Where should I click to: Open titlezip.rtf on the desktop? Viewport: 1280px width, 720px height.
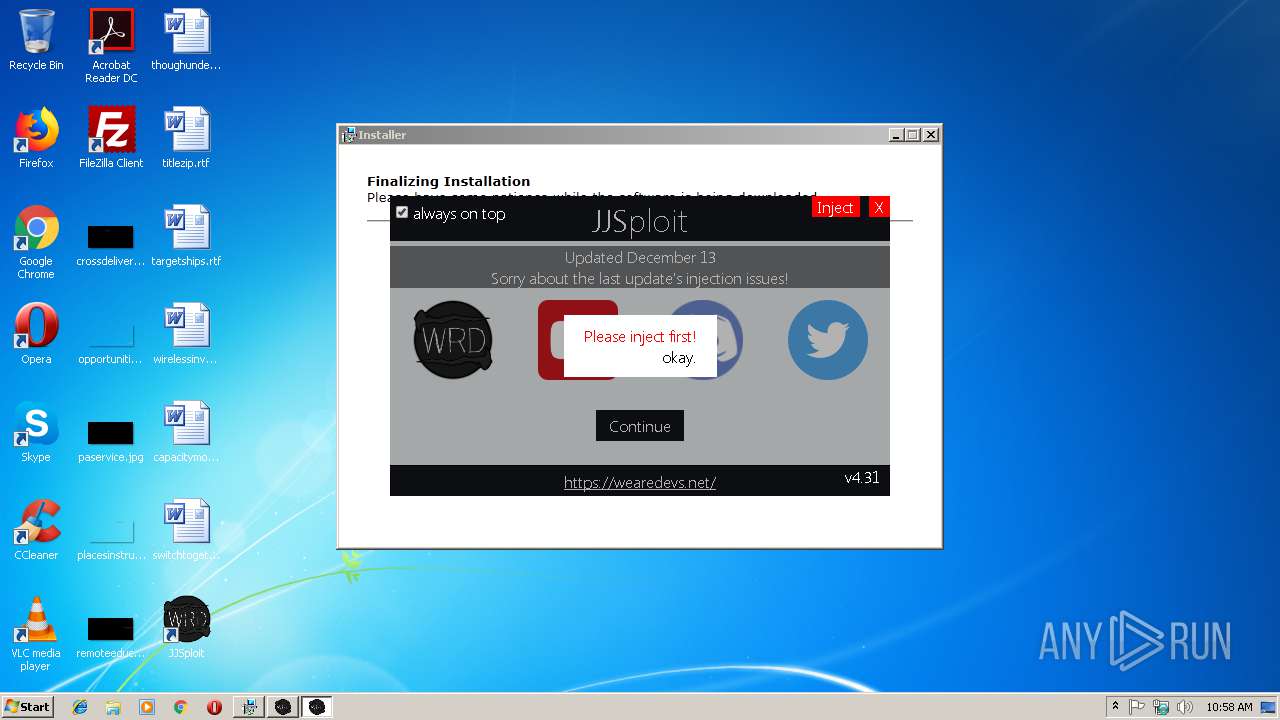tap(186, 139)
